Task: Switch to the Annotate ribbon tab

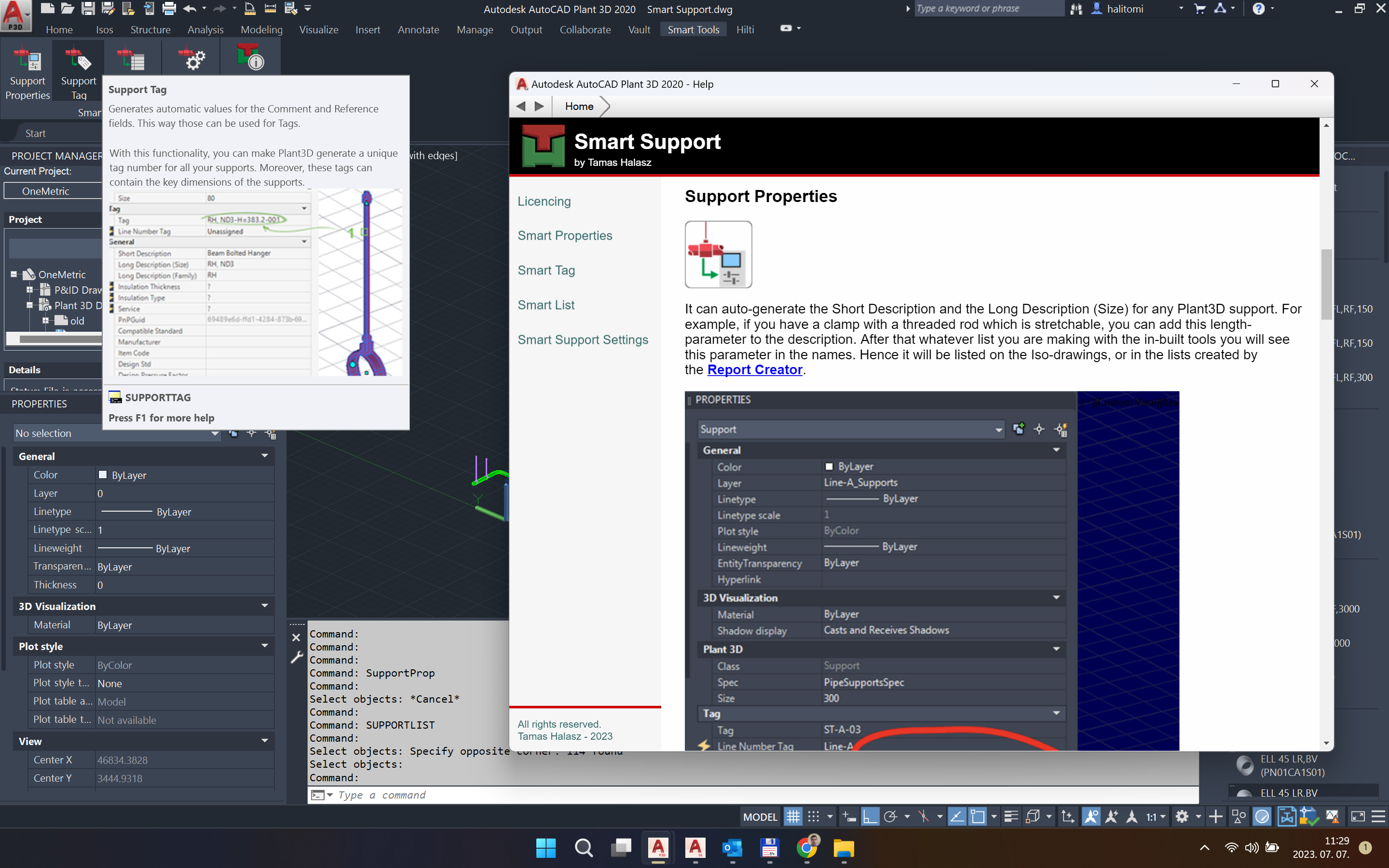Action: tap(418, 29)
